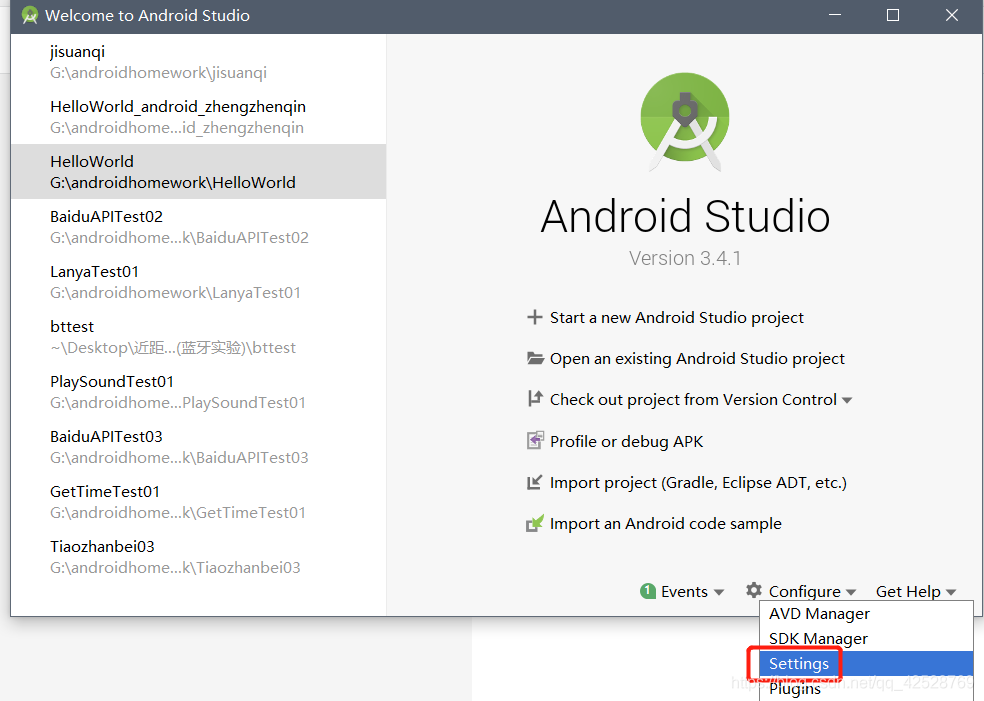The width and height of the screenshot is (984, 701).
Task: Select recent project named HelloWorld
Action: 198,171
